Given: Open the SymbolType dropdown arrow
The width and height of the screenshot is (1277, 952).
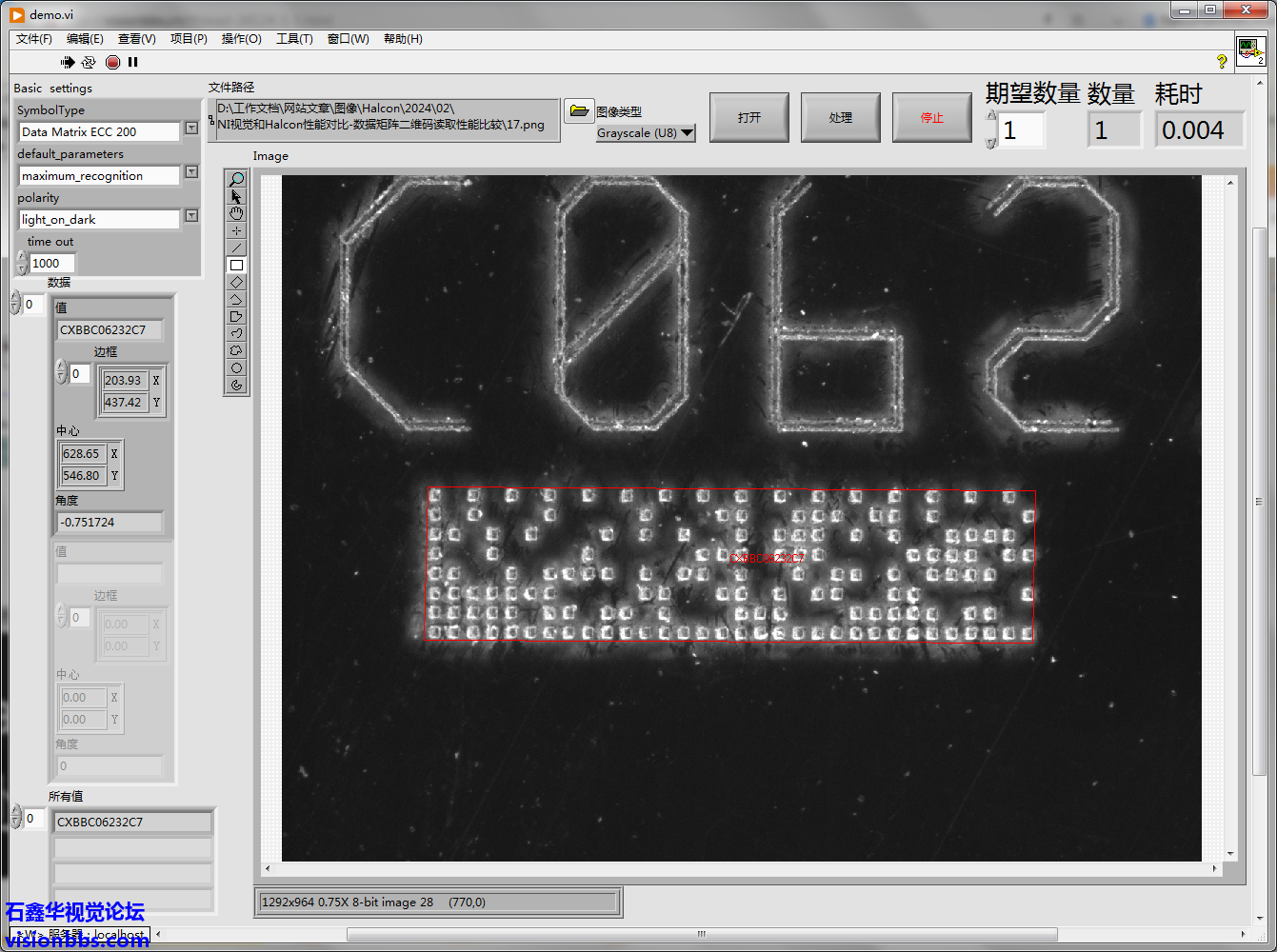Looking at the screenshot, I should 191,128.
